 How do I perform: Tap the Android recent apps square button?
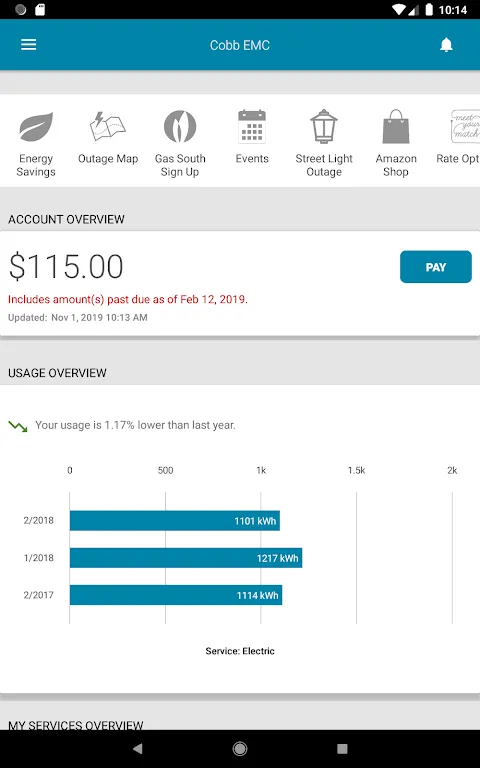coord(342,748)
